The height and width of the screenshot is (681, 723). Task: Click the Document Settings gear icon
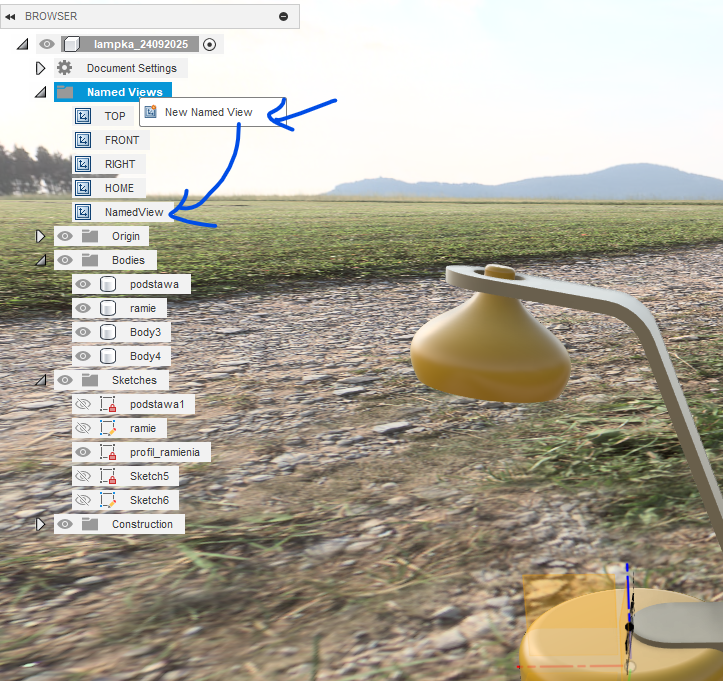[x=65, y=68]
